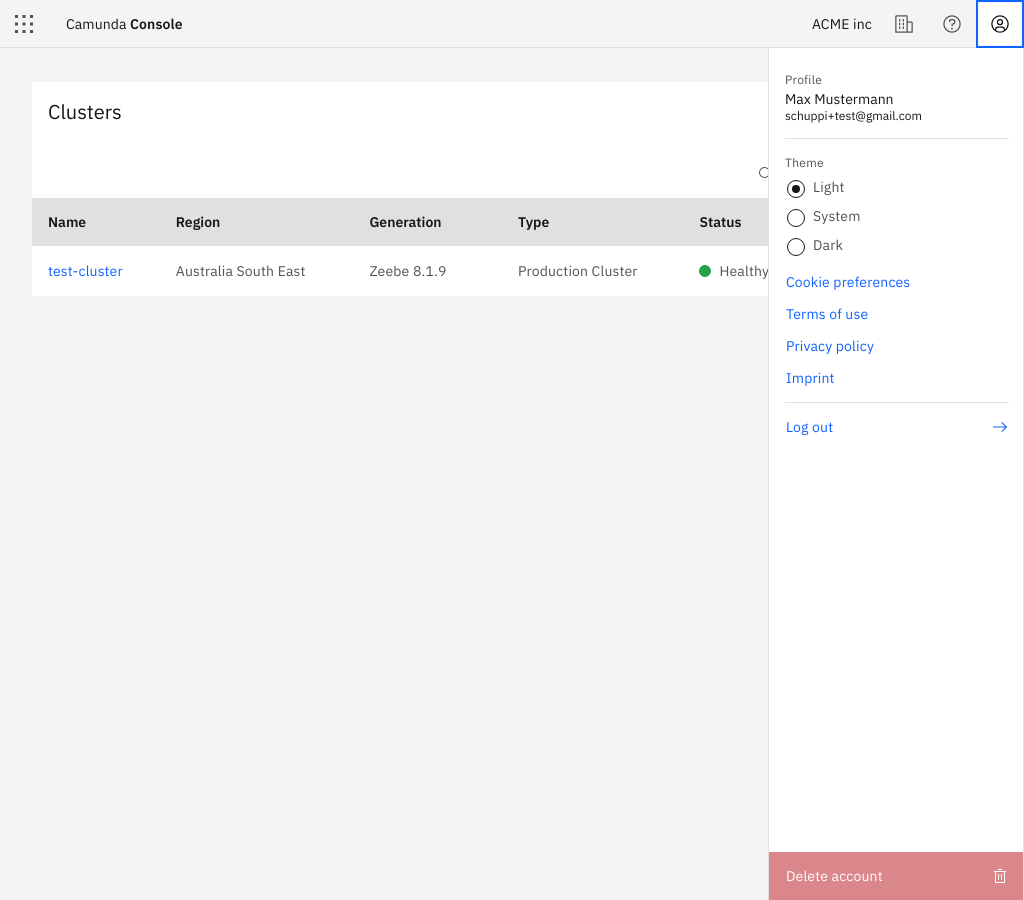Image resolution: width=1024 pixels, height=900 pixels.
Task: Click the green Healthy status indicator
Action: click(x=705, y=271)
